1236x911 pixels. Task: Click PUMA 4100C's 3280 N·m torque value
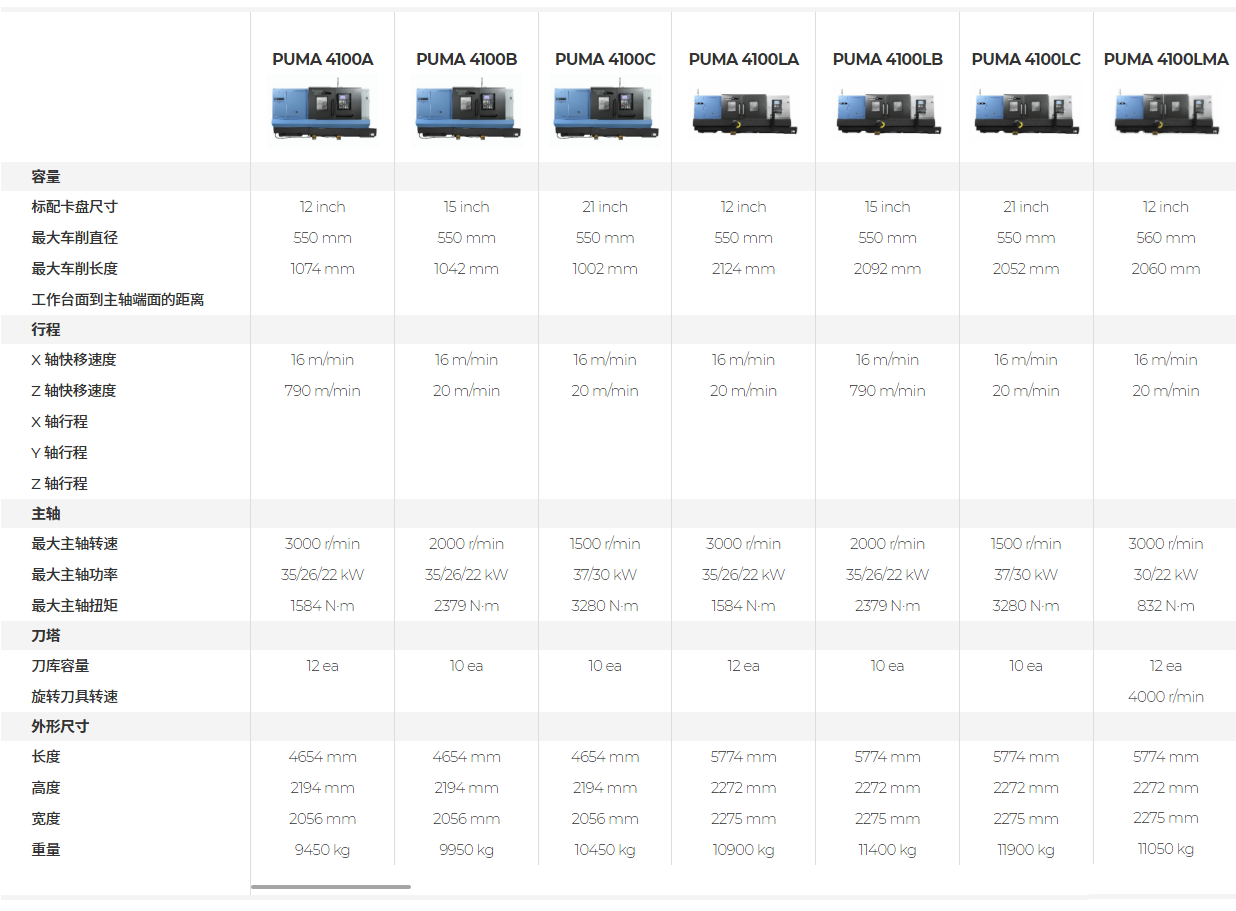coord(605,606)
